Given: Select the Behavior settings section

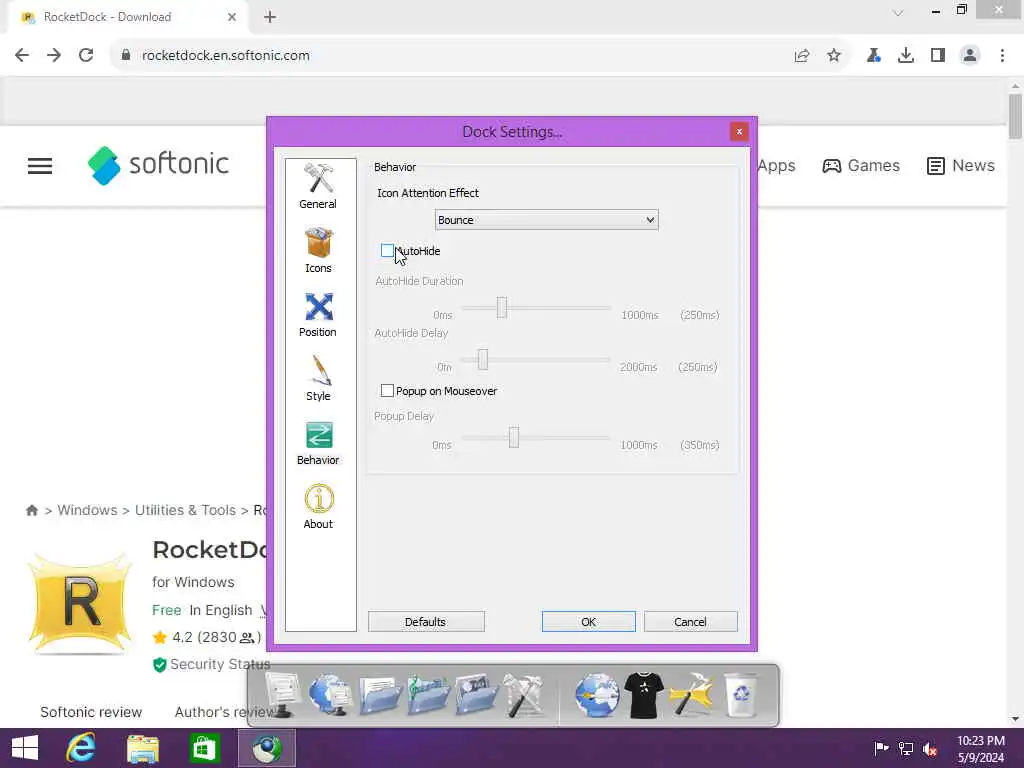Looking at the screenshot, I should [318, 443].
